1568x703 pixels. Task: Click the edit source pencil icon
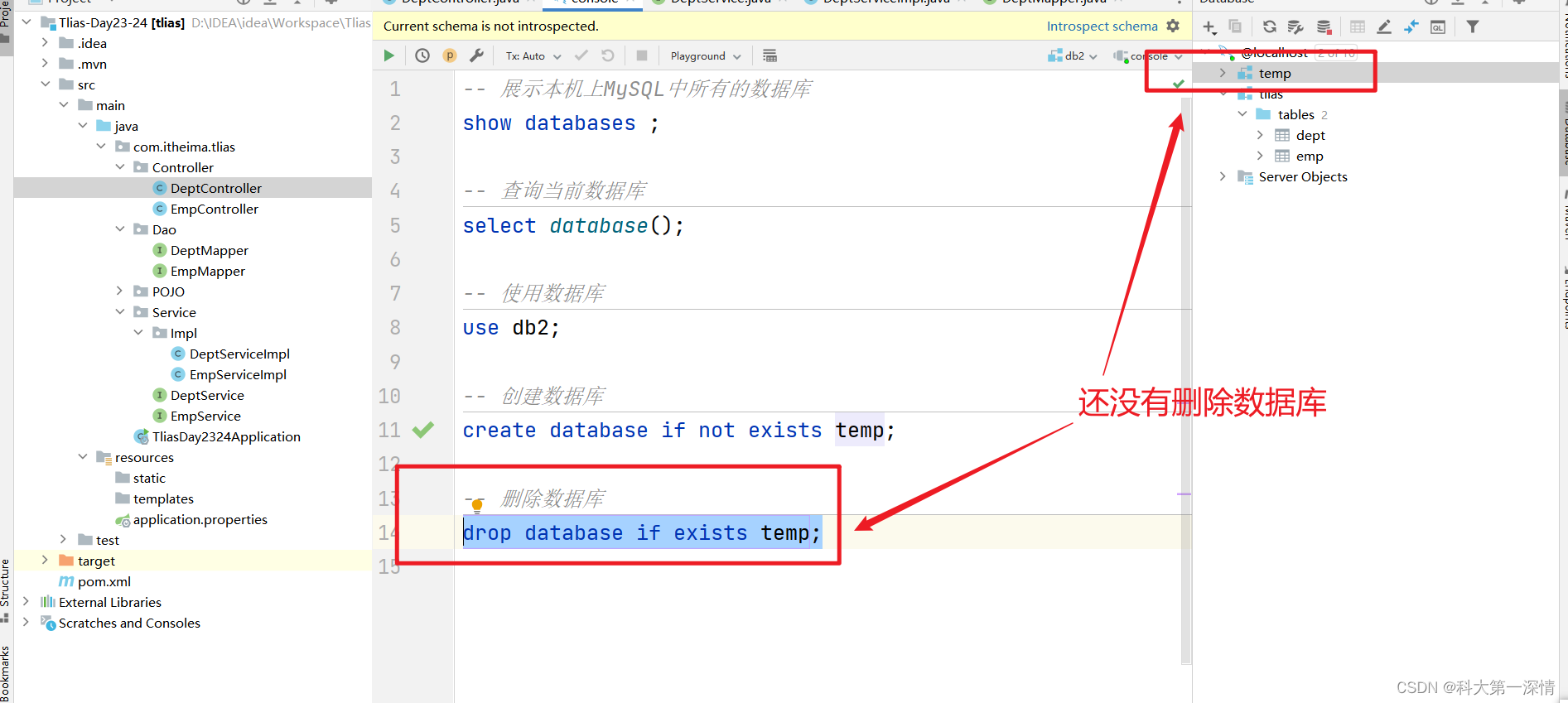[x=1384, y=26]
